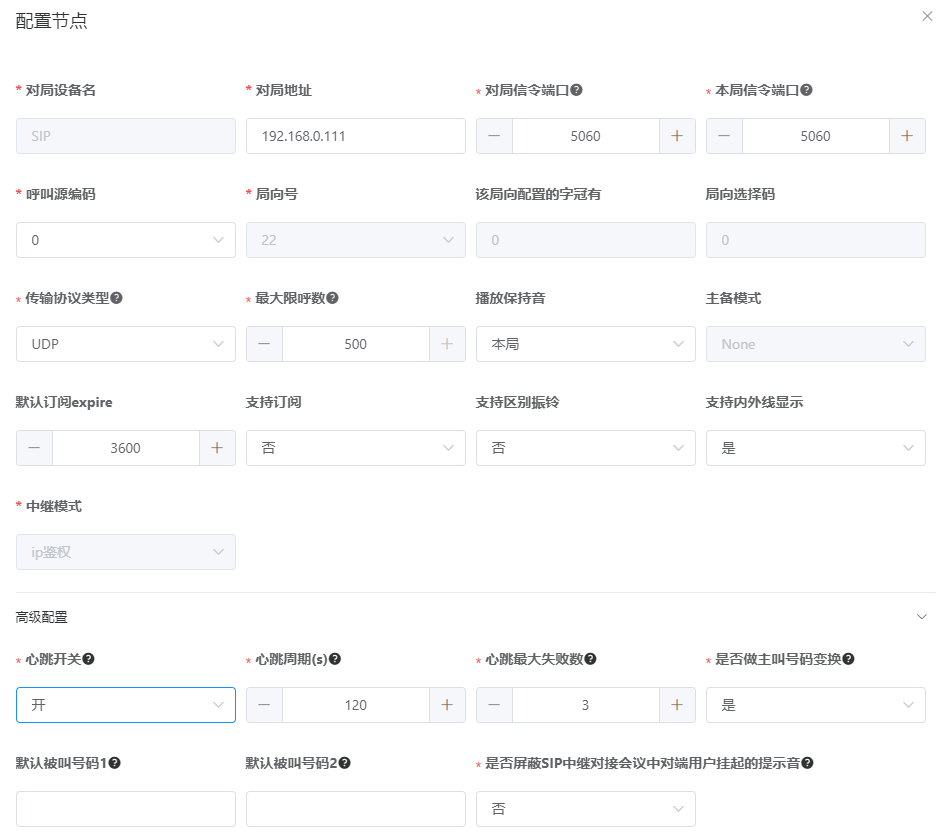942x840 pixels.
Task: Click the 配置节点 dialog title
Action: (x=52, y=21)
